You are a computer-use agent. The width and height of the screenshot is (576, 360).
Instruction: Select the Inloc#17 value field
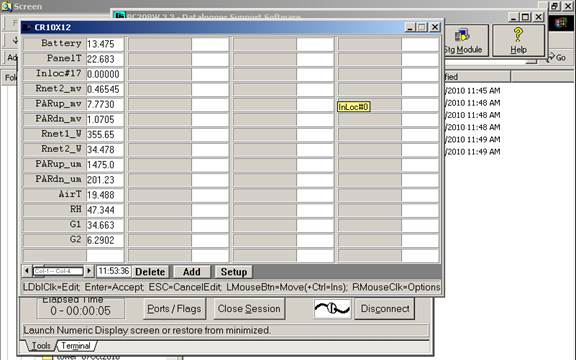105,74
